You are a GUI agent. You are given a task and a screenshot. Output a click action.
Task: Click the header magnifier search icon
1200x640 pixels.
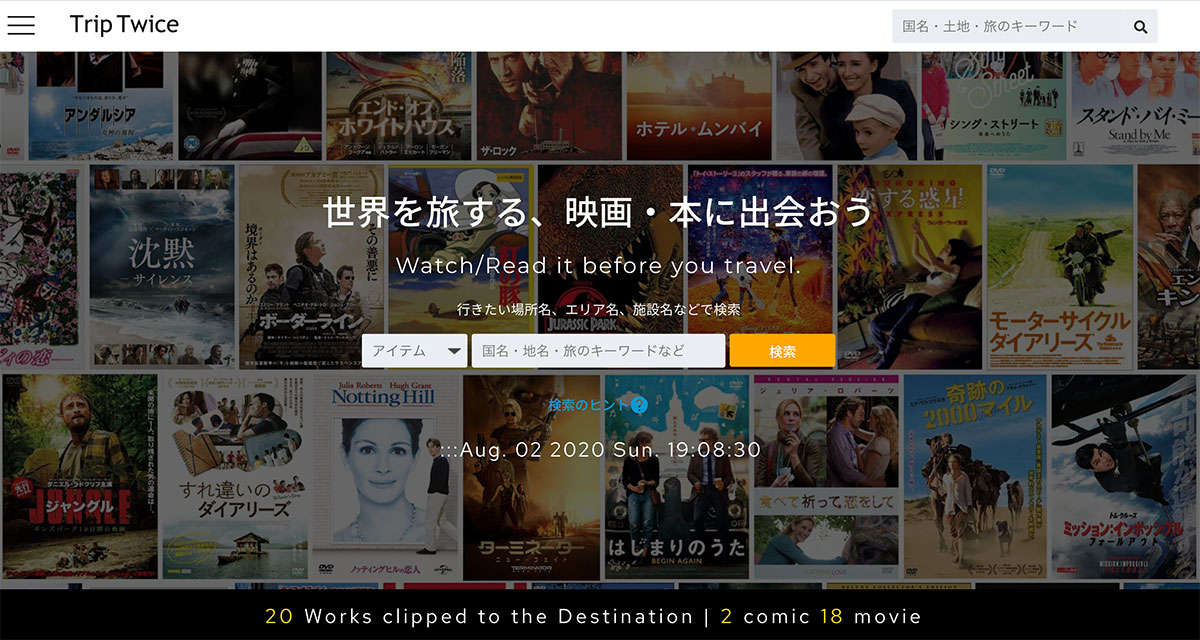point(1141,27)
